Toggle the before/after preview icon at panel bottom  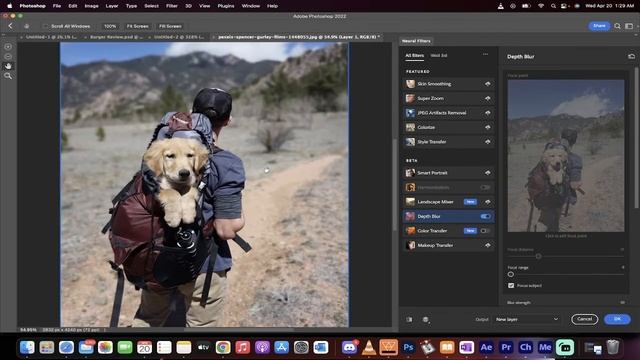pos(409,320)
